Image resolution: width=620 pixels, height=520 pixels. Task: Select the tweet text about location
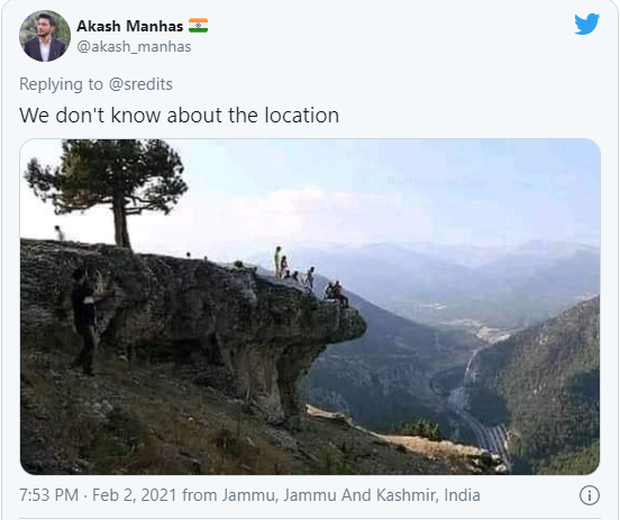tap(179, 115)
